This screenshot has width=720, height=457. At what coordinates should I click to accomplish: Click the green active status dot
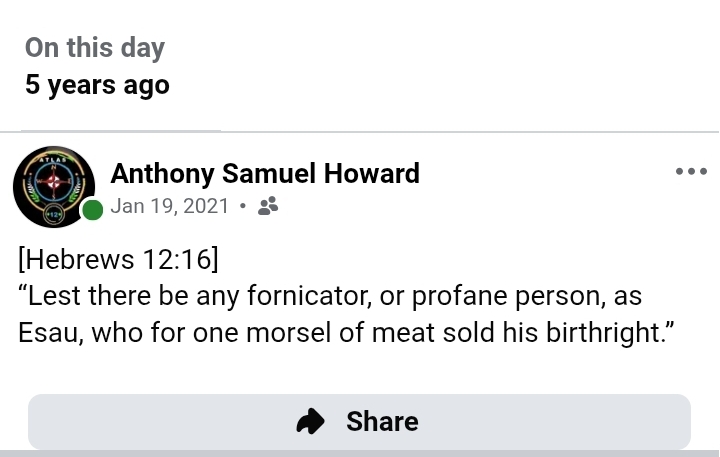click(93, 210)
